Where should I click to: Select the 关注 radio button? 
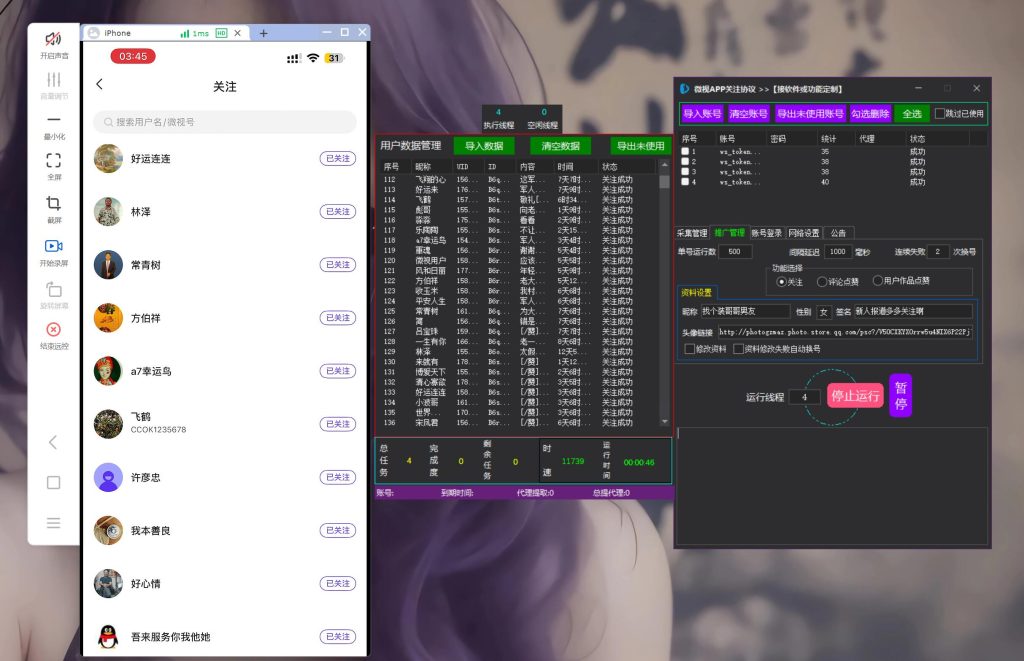pos(781,282)
